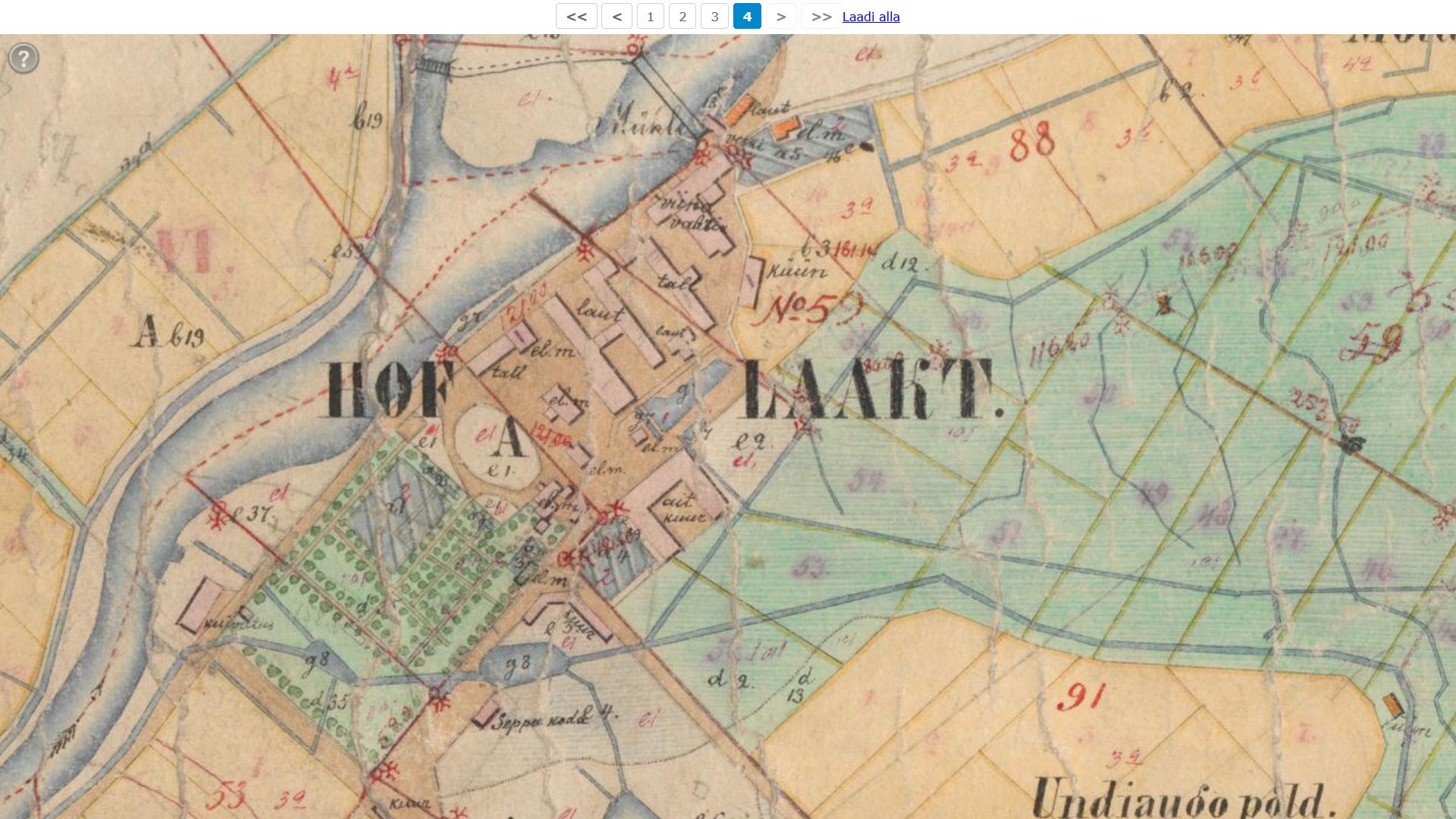
Task: Click the Laadi alla download link
Action: coord(871,17)
